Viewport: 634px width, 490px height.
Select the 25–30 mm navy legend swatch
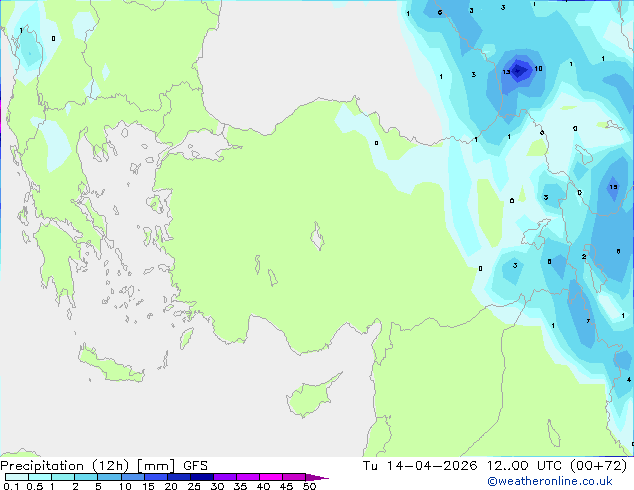pyautogui.click(x=202, y=477)
